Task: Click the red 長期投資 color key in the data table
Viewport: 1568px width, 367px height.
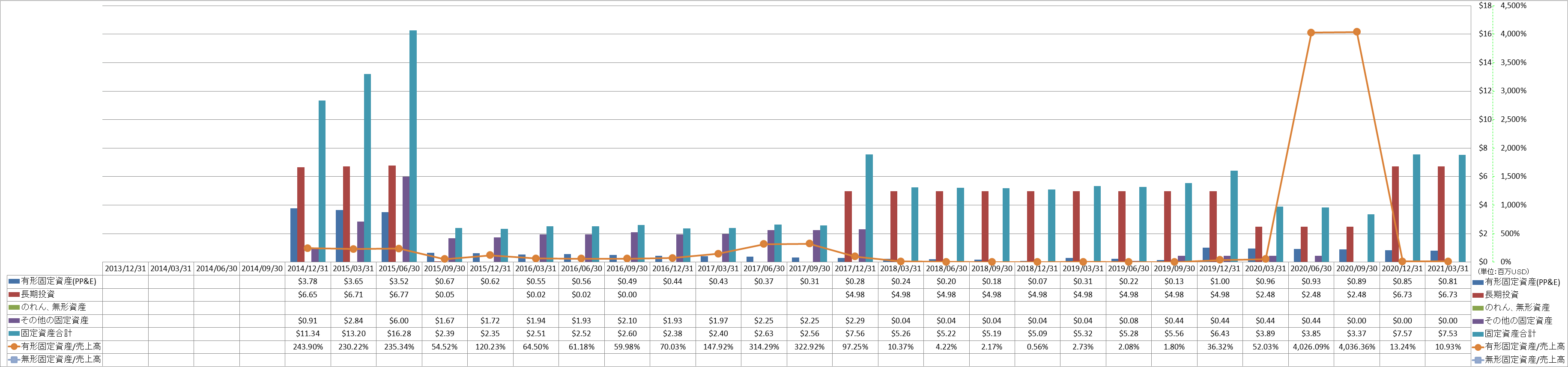Action: point(14,295)
